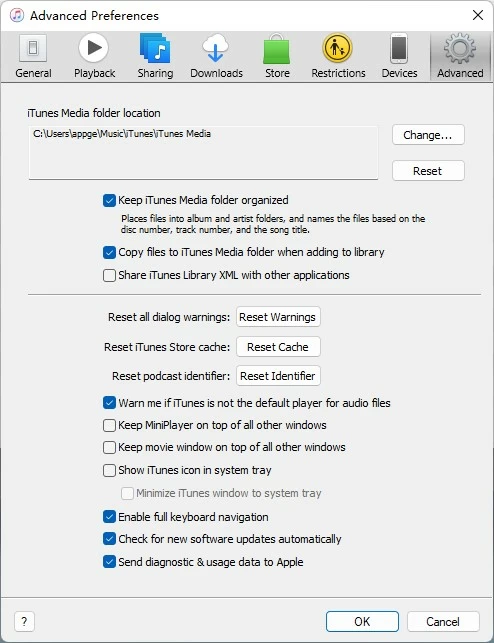This screenshot has width=494, height=643.
Task: Open the Store shopping bag icon
Action: tap(277, 48)
